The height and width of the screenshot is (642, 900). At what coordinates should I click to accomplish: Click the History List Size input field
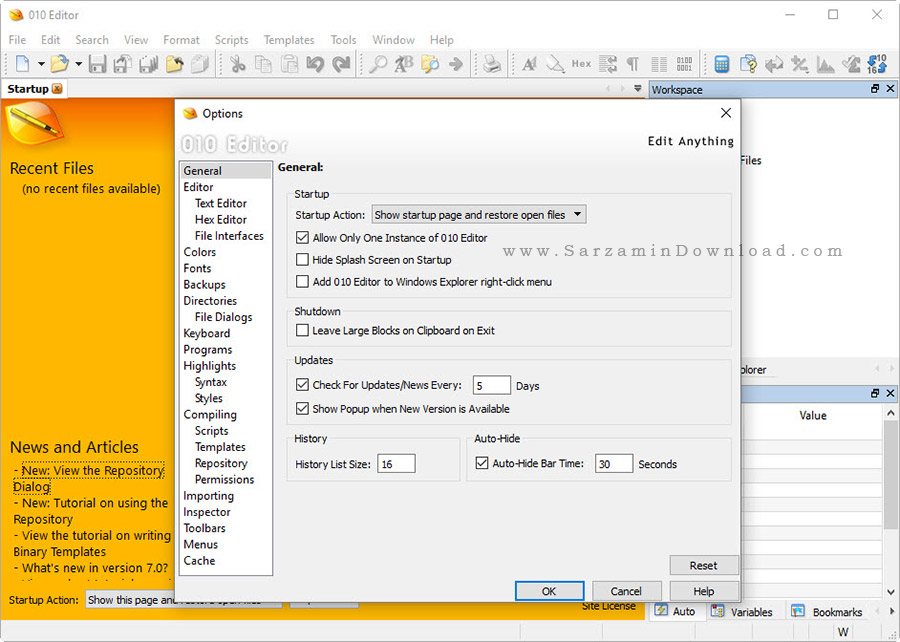coord(396,464)
